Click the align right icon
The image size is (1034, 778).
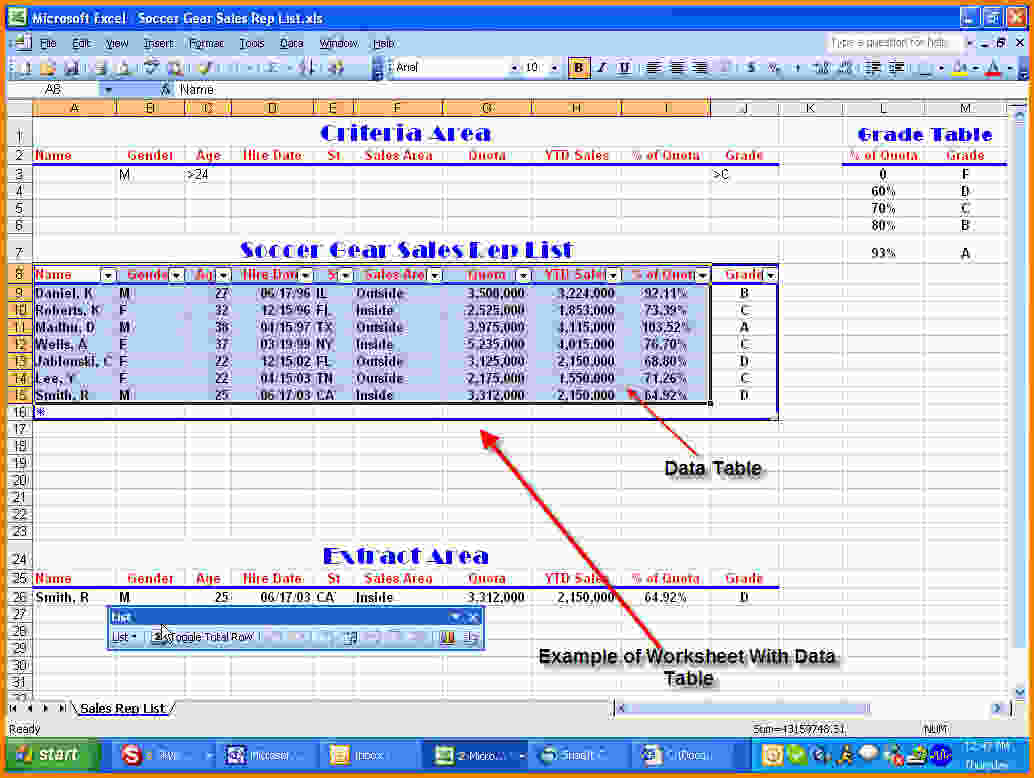click(x=700, y=68)
